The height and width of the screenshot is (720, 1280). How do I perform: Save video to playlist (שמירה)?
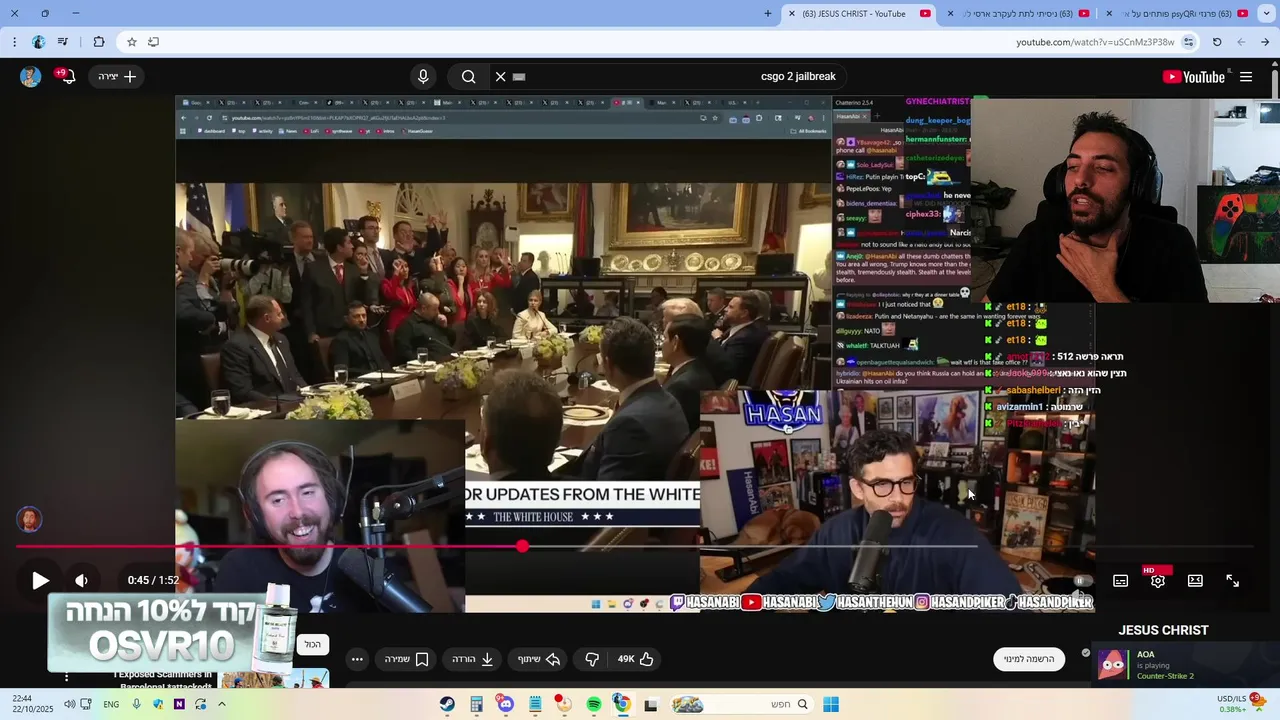coord(407,659)
